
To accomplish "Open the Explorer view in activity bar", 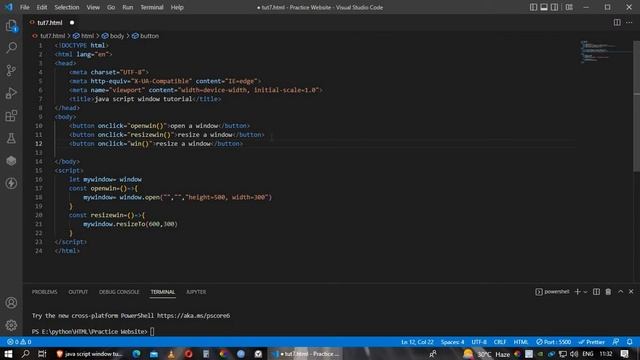I will coord(11,26).
